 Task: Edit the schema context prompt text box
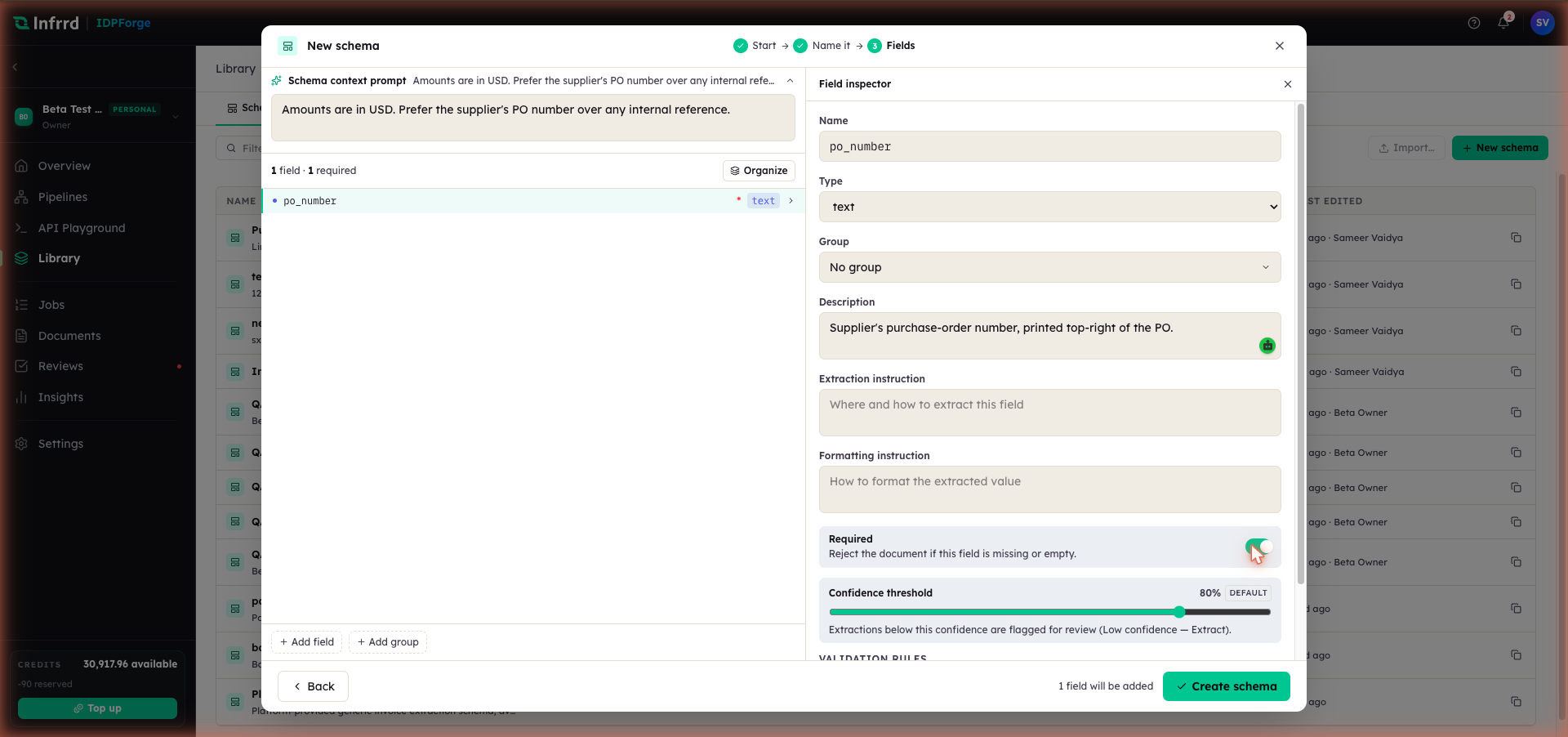(532, 118)
